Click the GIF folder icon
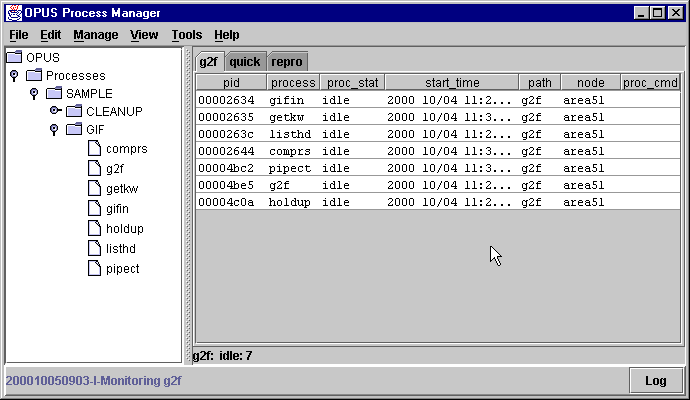Screen dimensions: 690x400 click(x=74, y=129)
